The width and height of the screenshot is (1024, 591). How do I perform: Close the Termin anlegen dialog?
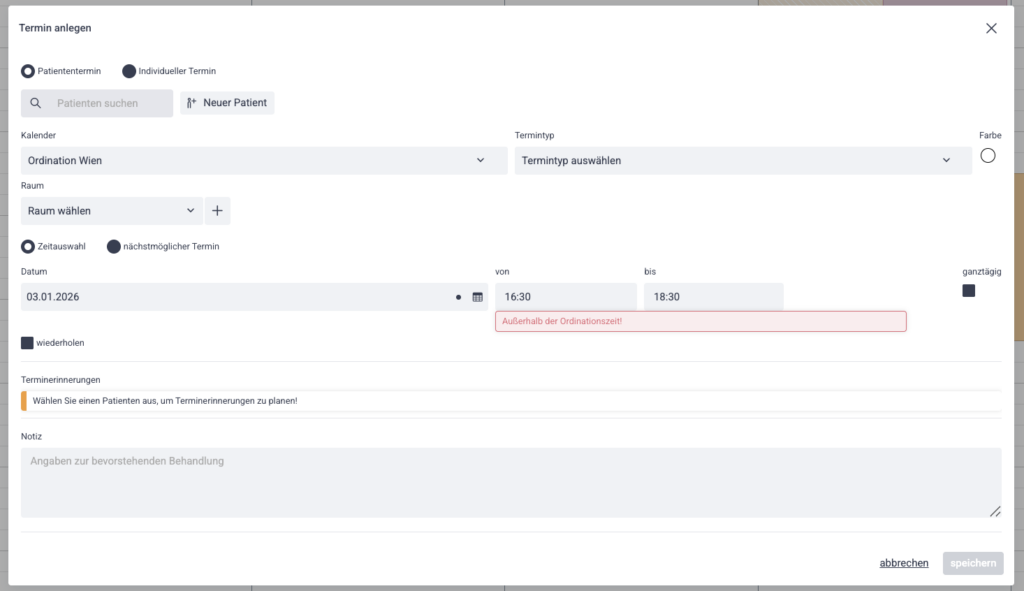tap(991, 28)
